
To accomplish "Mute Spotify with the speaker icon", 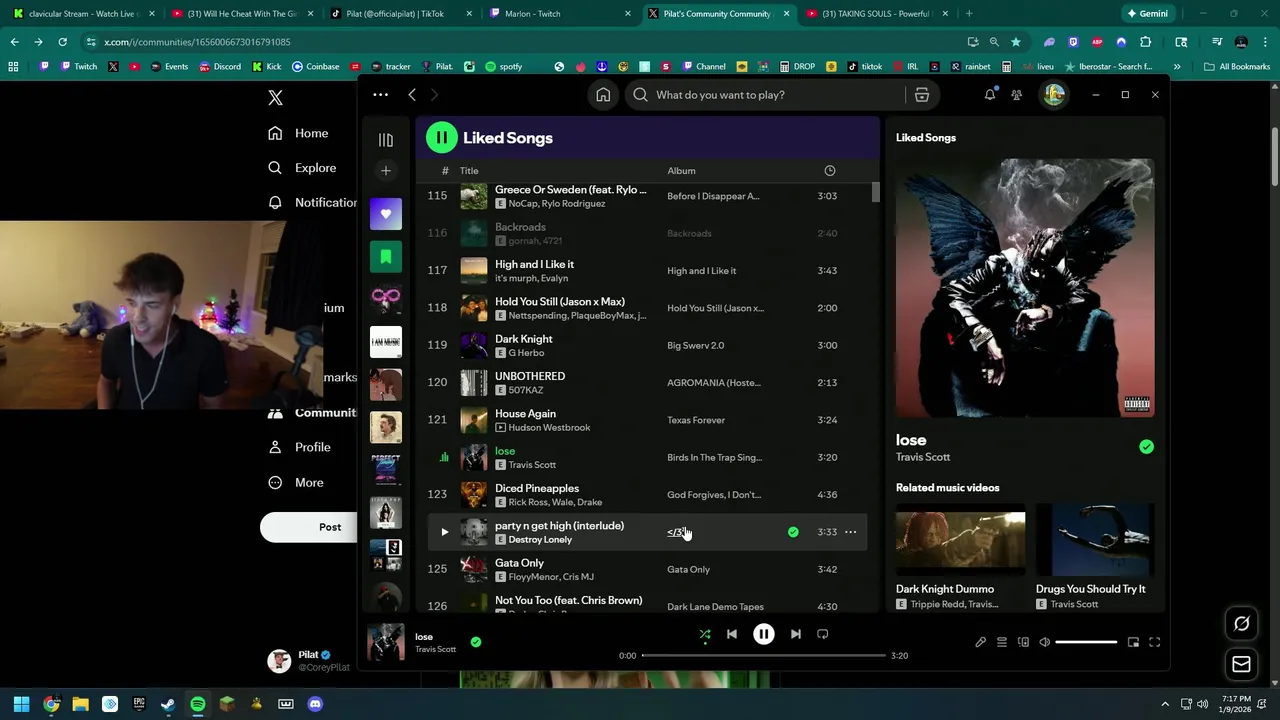I will pyautogui.click(x=1045, y=642).
